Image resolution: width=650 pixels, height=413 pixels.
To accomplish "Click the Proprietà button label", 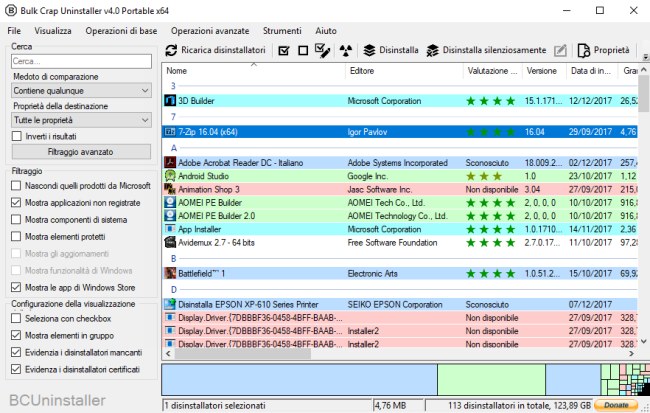I will click(611, 50).
